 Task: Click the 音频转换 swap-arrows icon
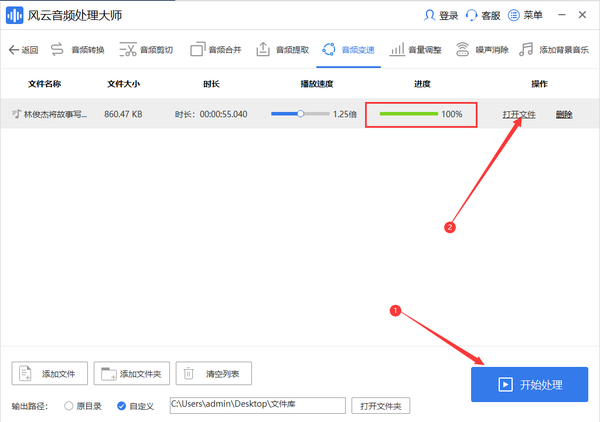tap(57, 49)
